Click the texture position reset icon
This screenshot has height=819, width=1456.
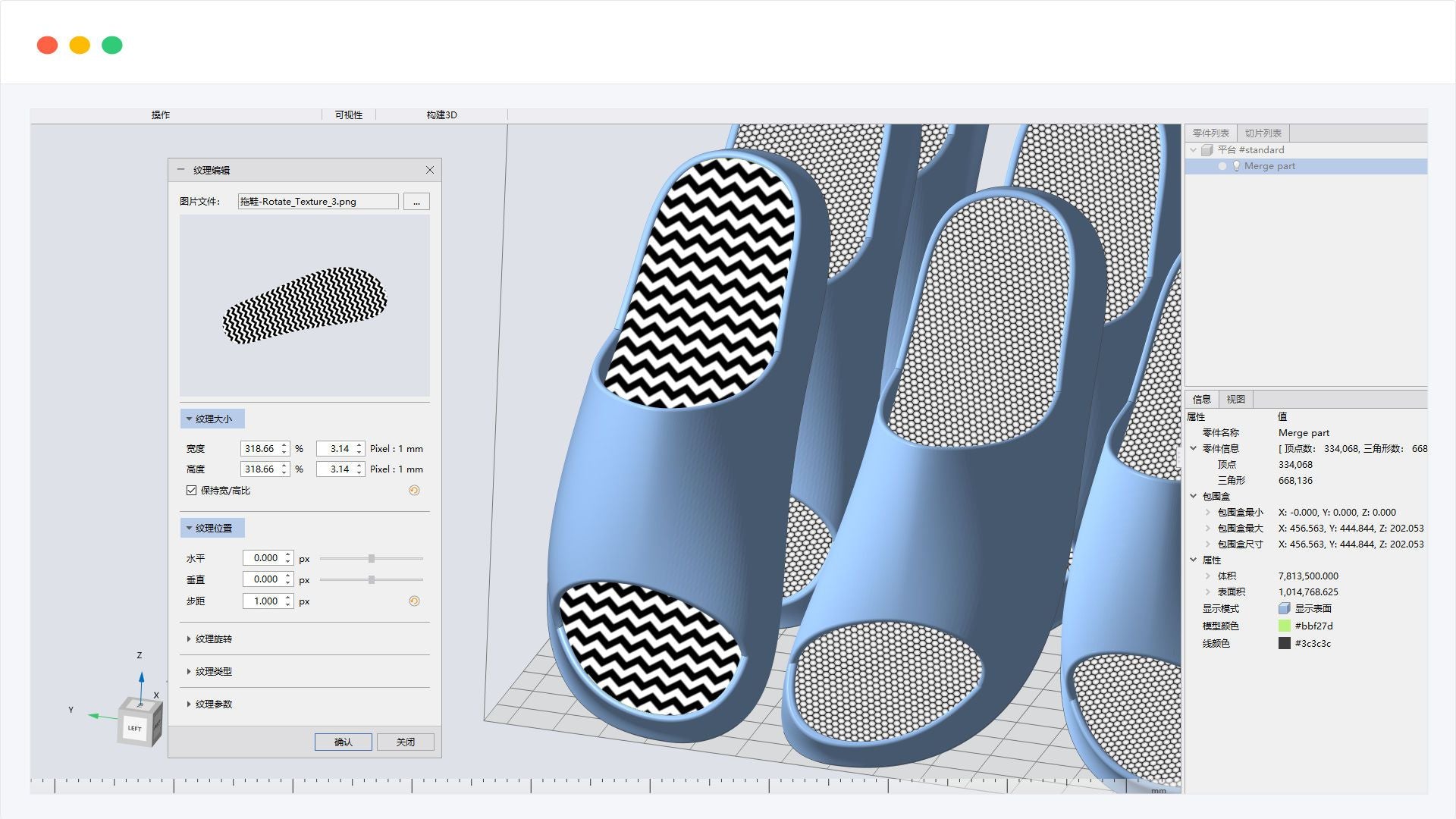pos(414,601)
